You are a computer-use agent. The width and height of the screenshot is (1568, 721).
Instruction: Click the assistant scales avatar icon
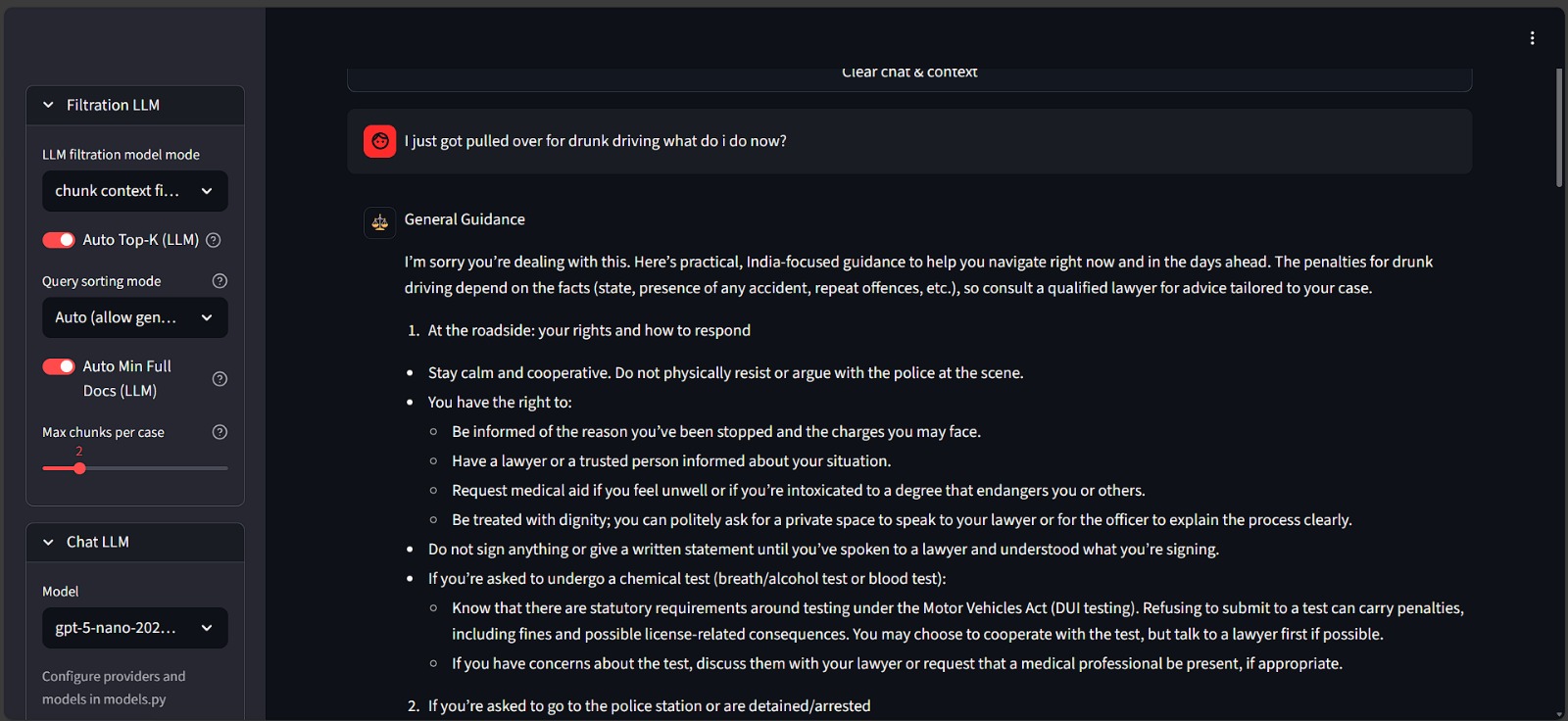380,222
